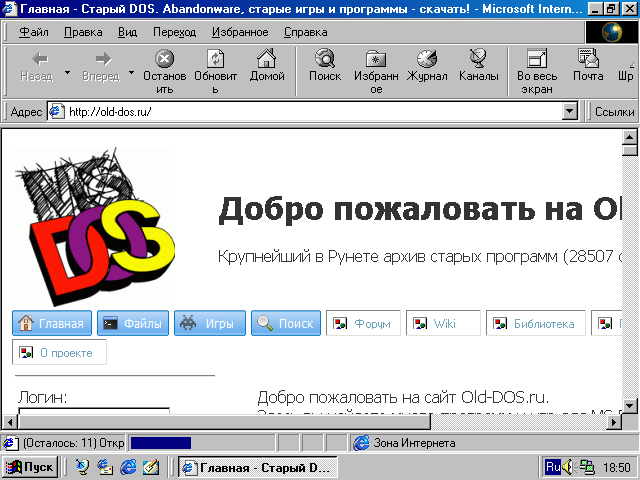Open the Журнал history icon
640x480 pixels.
(x=427, y=67)
